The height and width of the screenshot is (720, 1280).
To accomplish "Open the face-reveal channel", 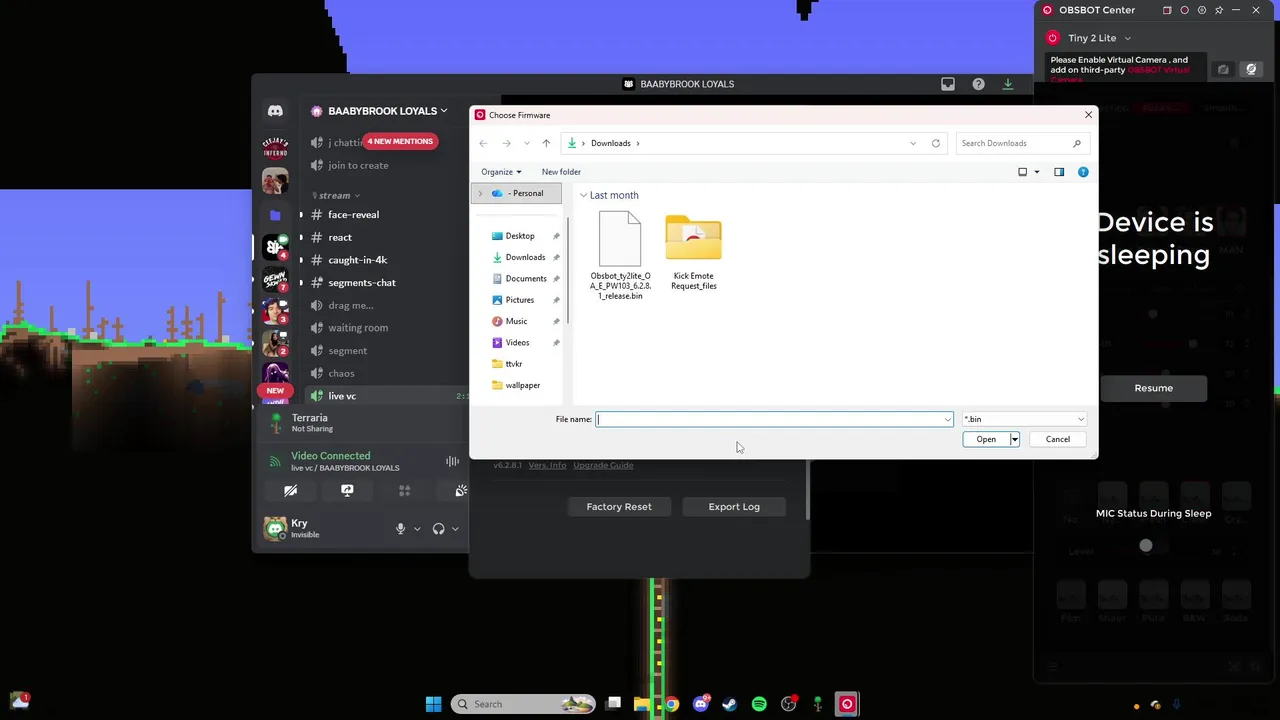I will pos(353,215).
